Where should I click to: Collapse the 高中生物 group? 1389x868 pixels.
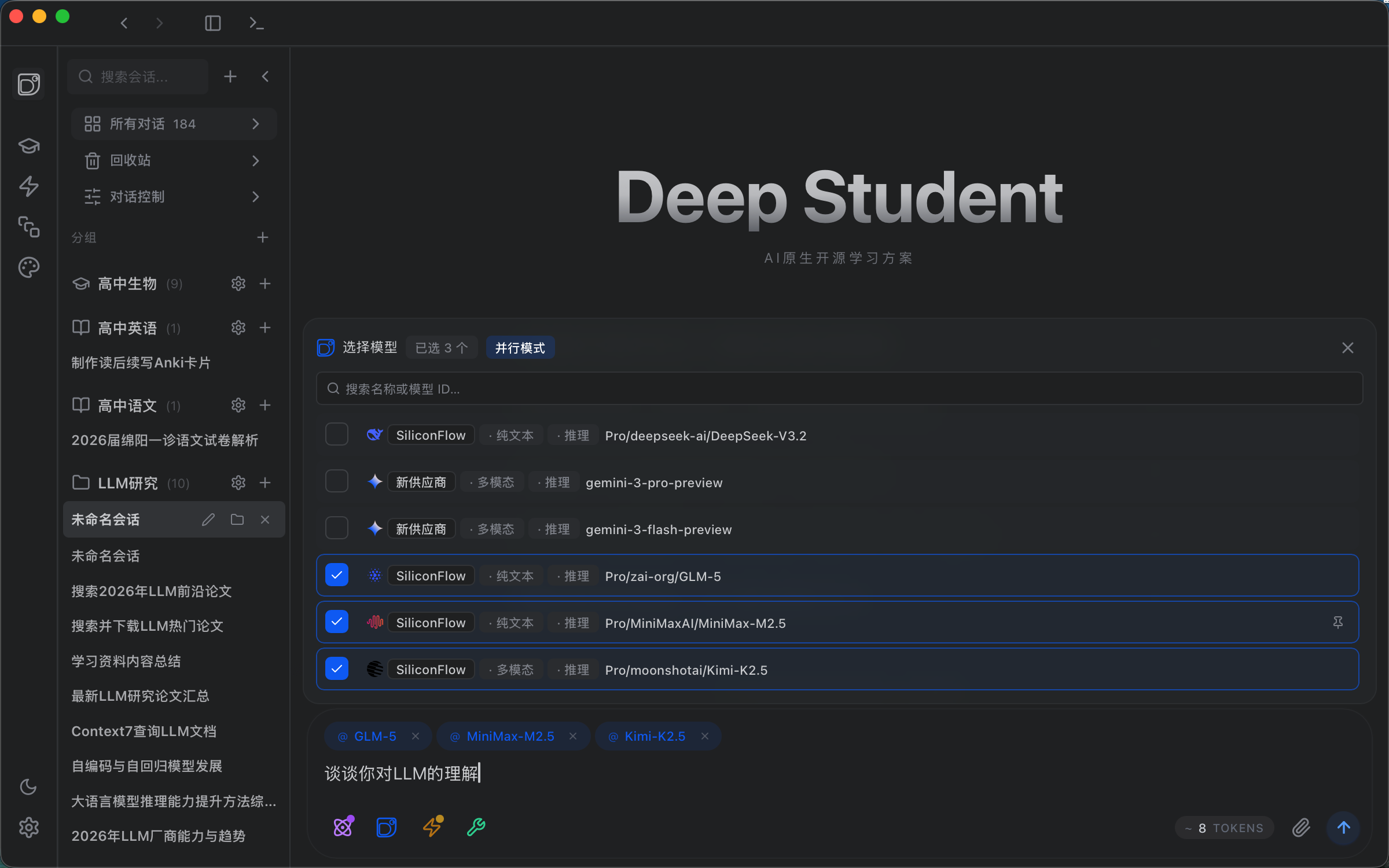click(127, 284)
